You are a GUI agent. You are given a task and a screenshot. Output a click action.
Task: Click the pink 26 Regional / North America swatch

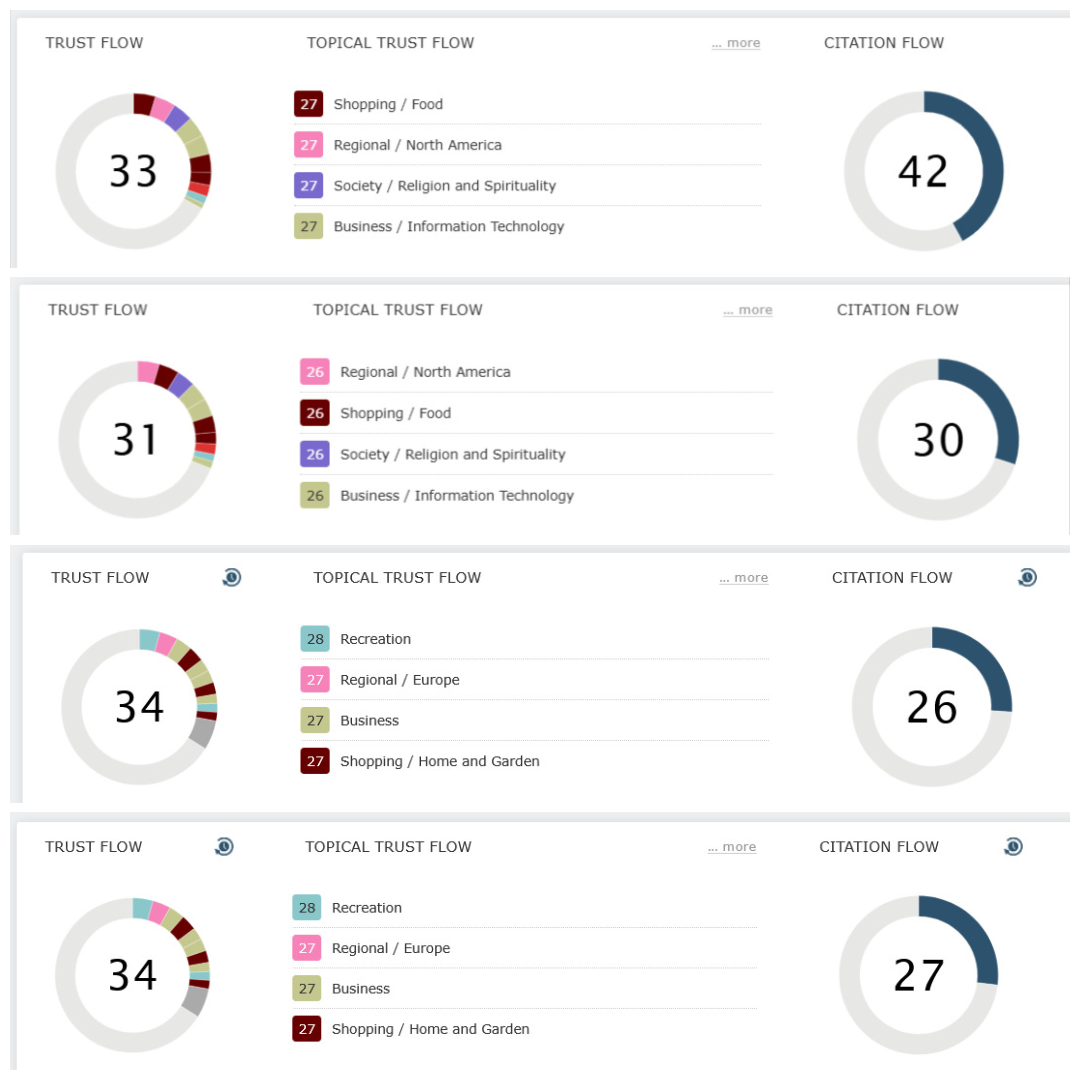[315, 372]
